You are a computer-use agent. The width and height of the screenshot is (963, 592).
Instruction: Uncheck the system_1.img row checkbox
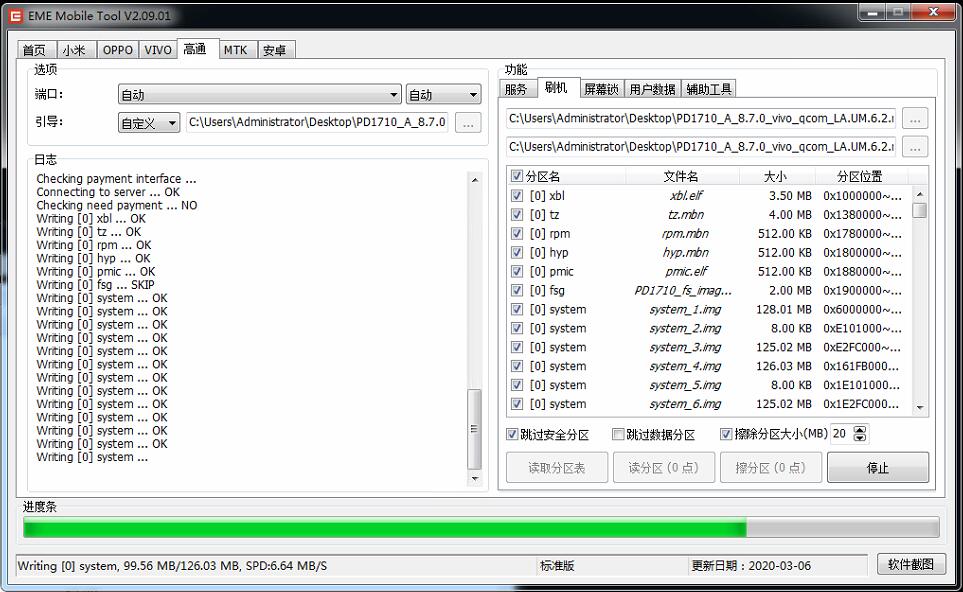pos(517,310)
